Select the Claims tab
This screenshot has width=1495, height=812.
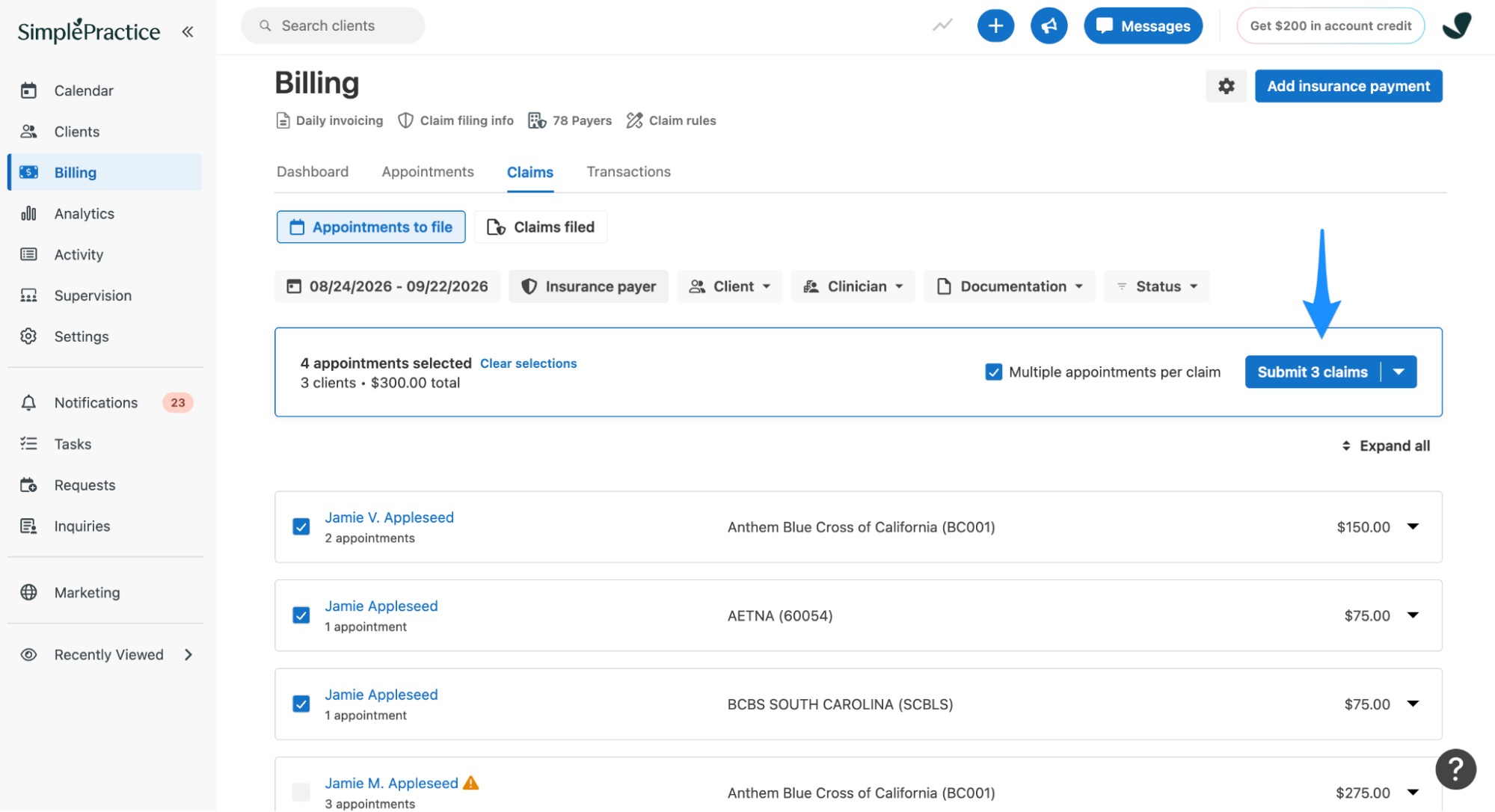[x=530, y=173]
